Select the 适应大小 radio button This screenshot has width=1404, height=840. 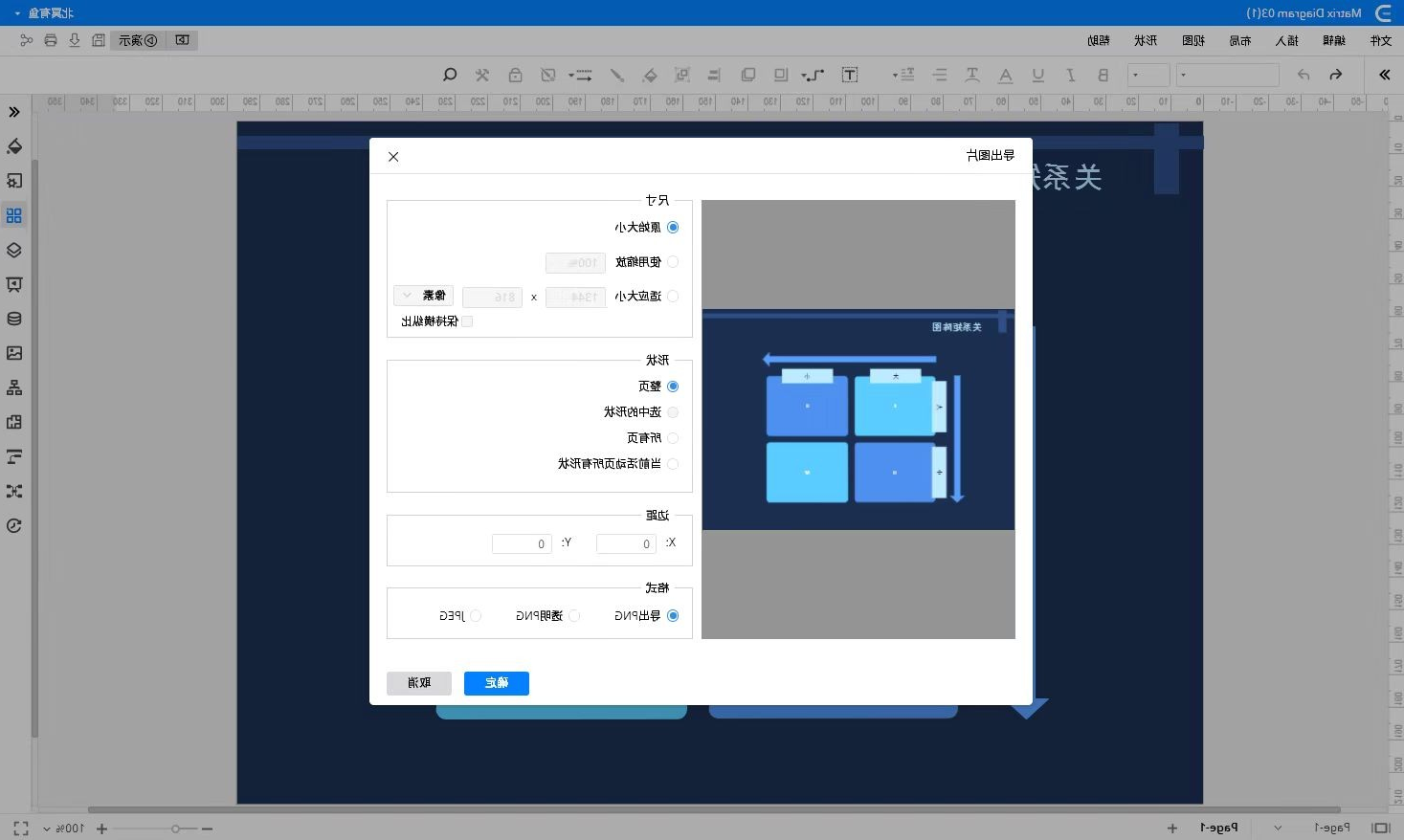point(673,297)
